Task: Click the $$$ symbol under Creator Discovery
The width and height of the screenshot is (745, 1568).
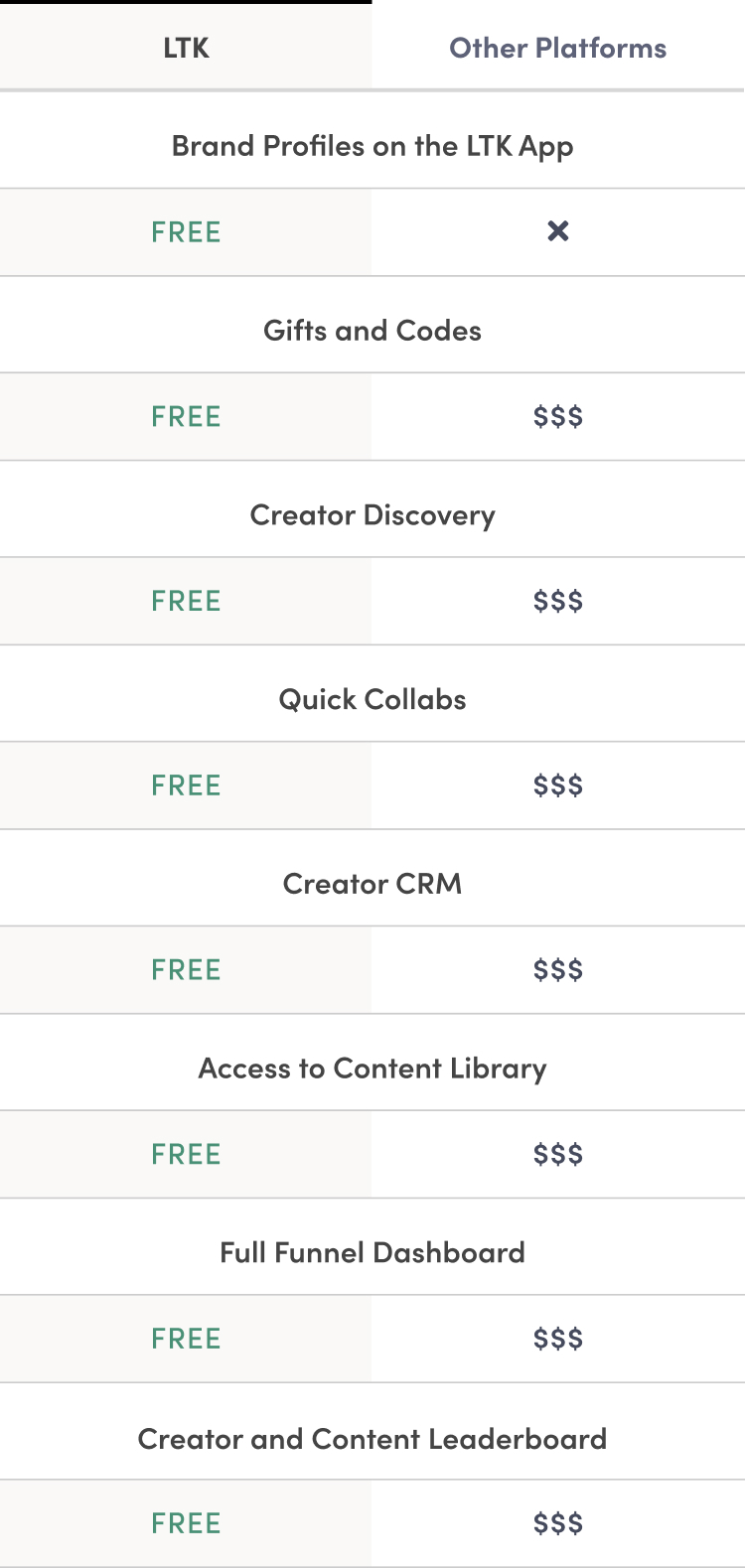Action: (x=558, y=602)
